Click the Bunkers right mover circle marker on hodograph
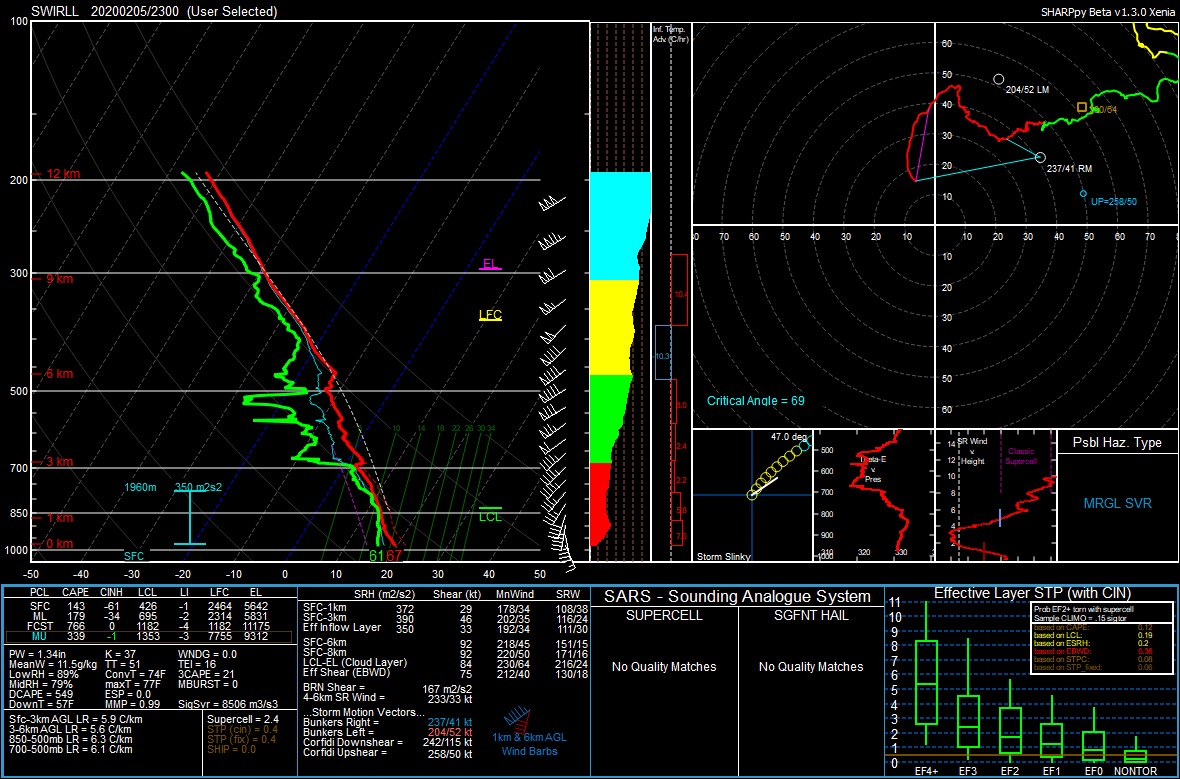Screen dimensions: 1180x779 click(x=1040, y=157)
